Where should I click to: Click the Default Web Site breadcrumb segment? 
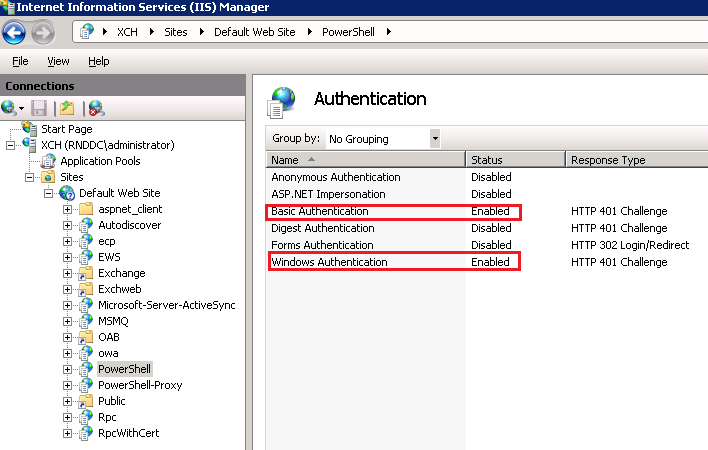click(255, 32)
